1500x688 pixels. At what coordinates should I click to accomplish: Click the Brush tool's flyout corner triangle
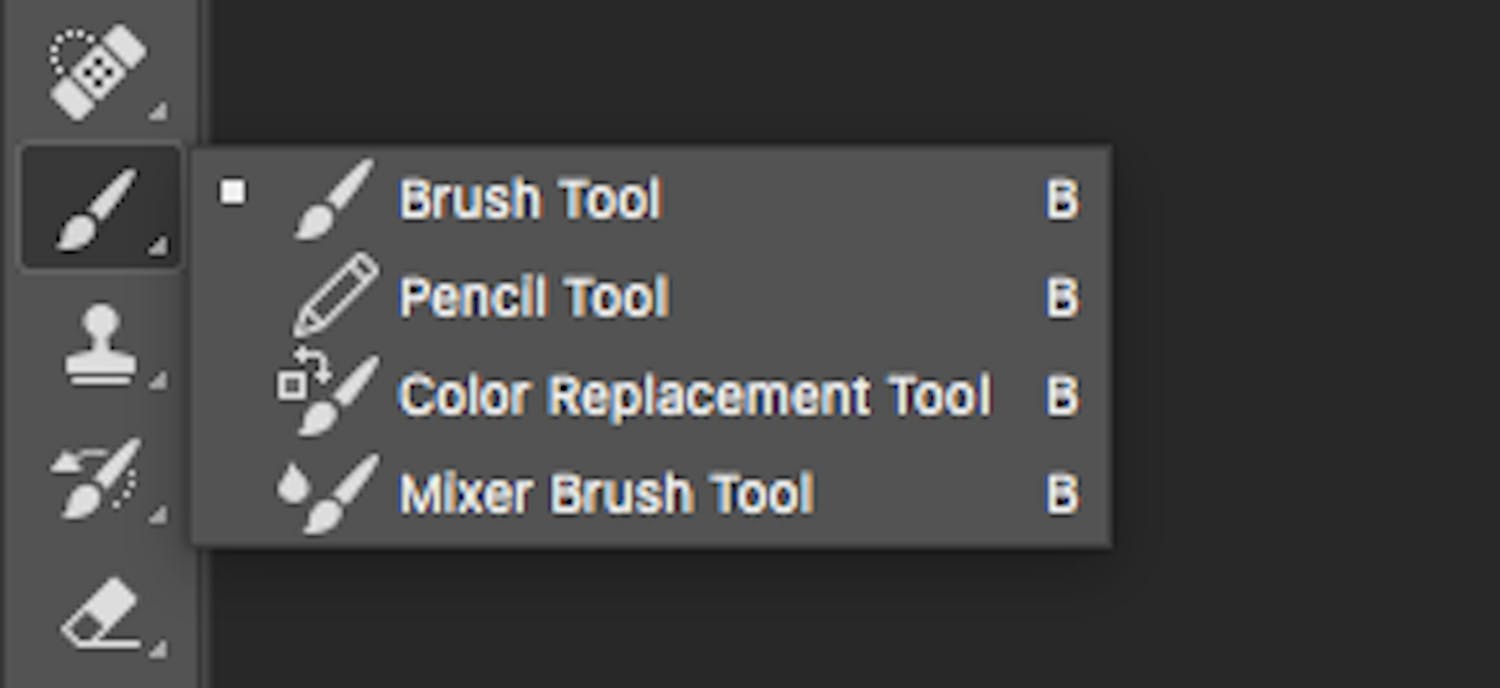tap(158, 246)
